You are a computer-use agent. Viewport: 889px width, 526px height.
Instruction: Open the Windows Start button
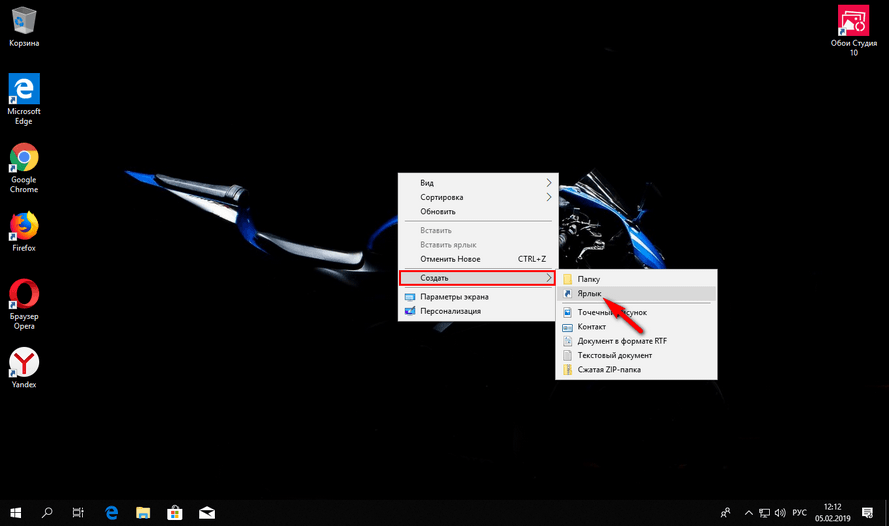click(x=15, y=513)
